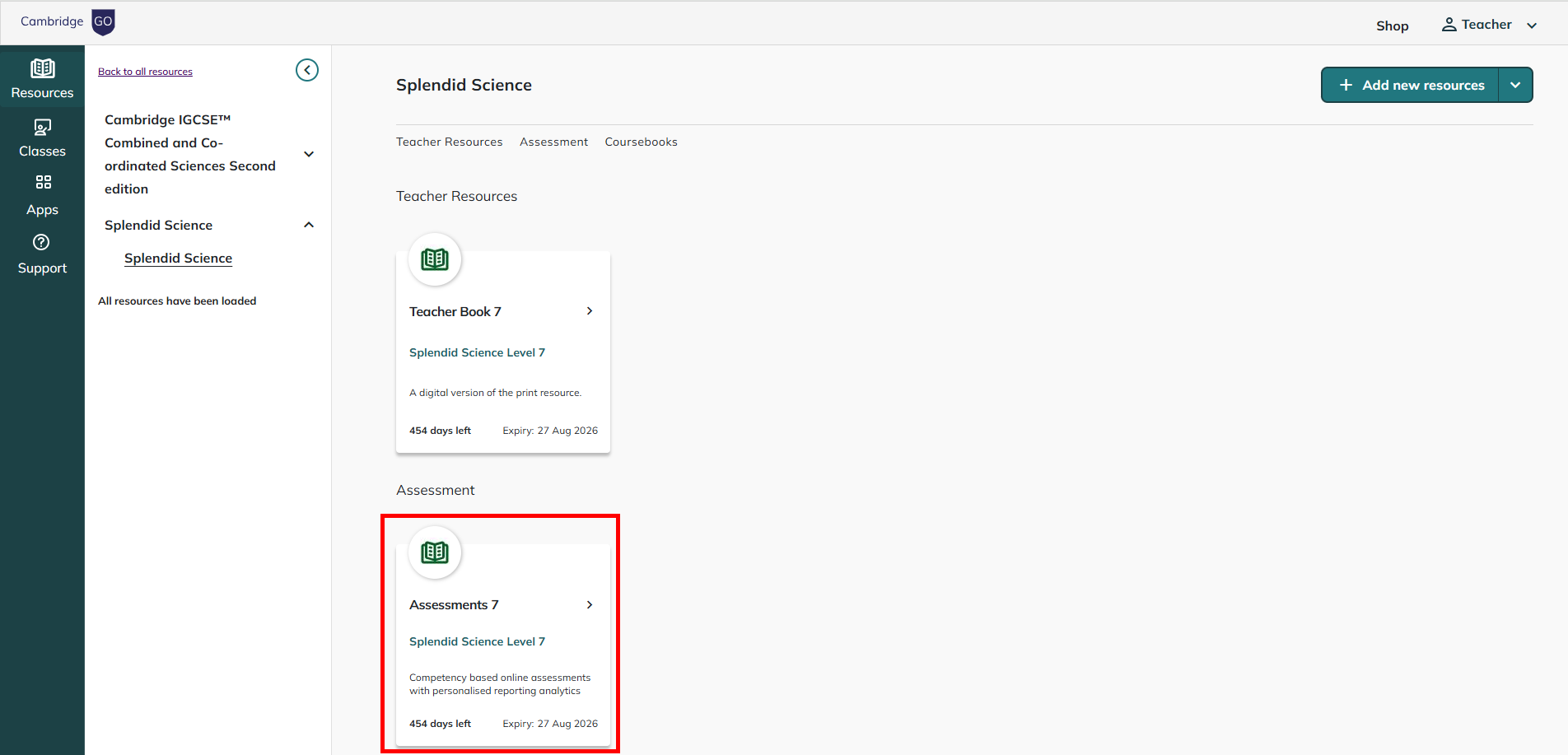The height and width of the screenshot is (755, 1568).
Task: Open the Teacher account dropdown
Action: click(x=1532, y=26)
